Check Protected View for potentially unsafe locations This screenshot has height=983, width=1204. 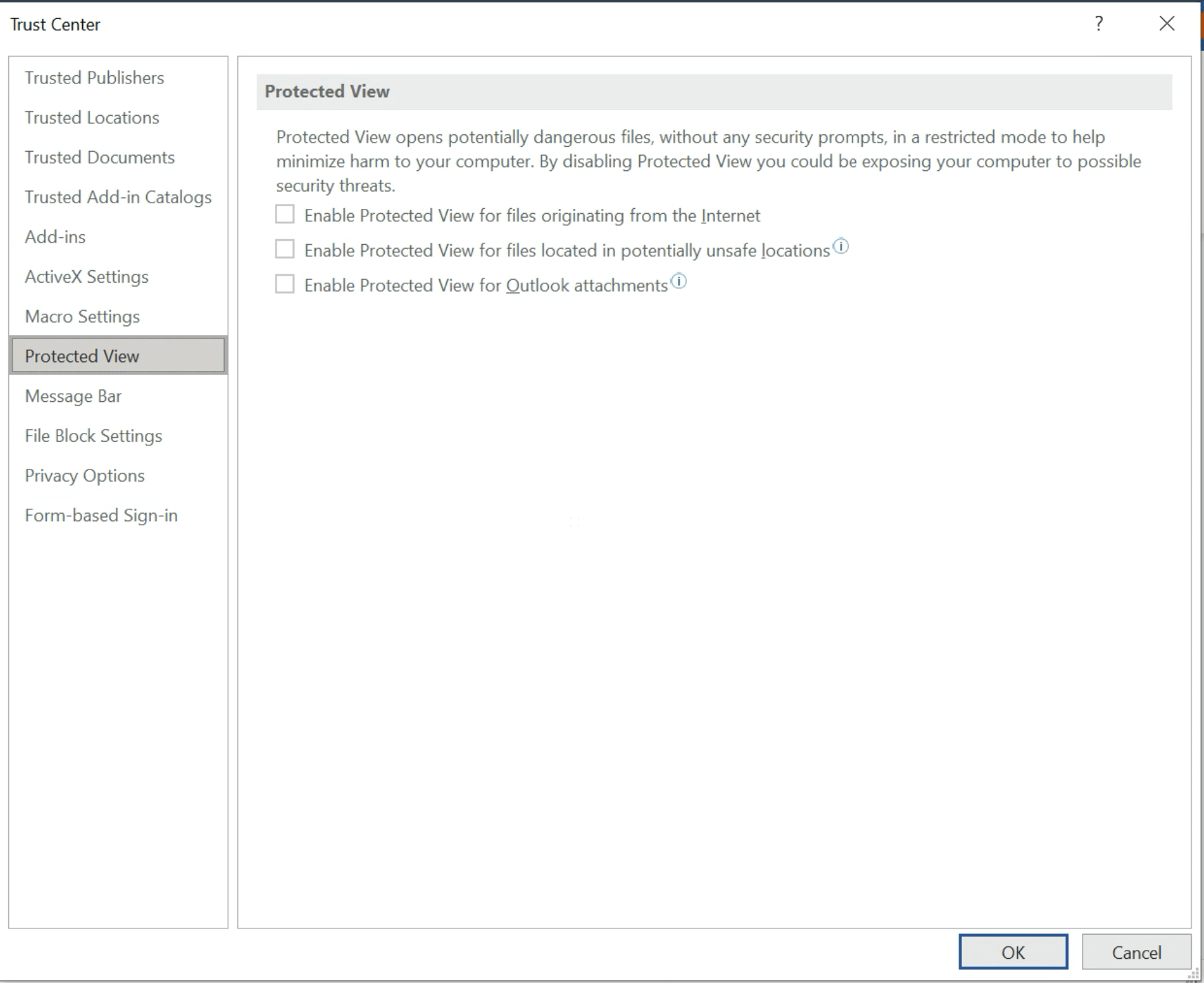click(x=285, y=249)
